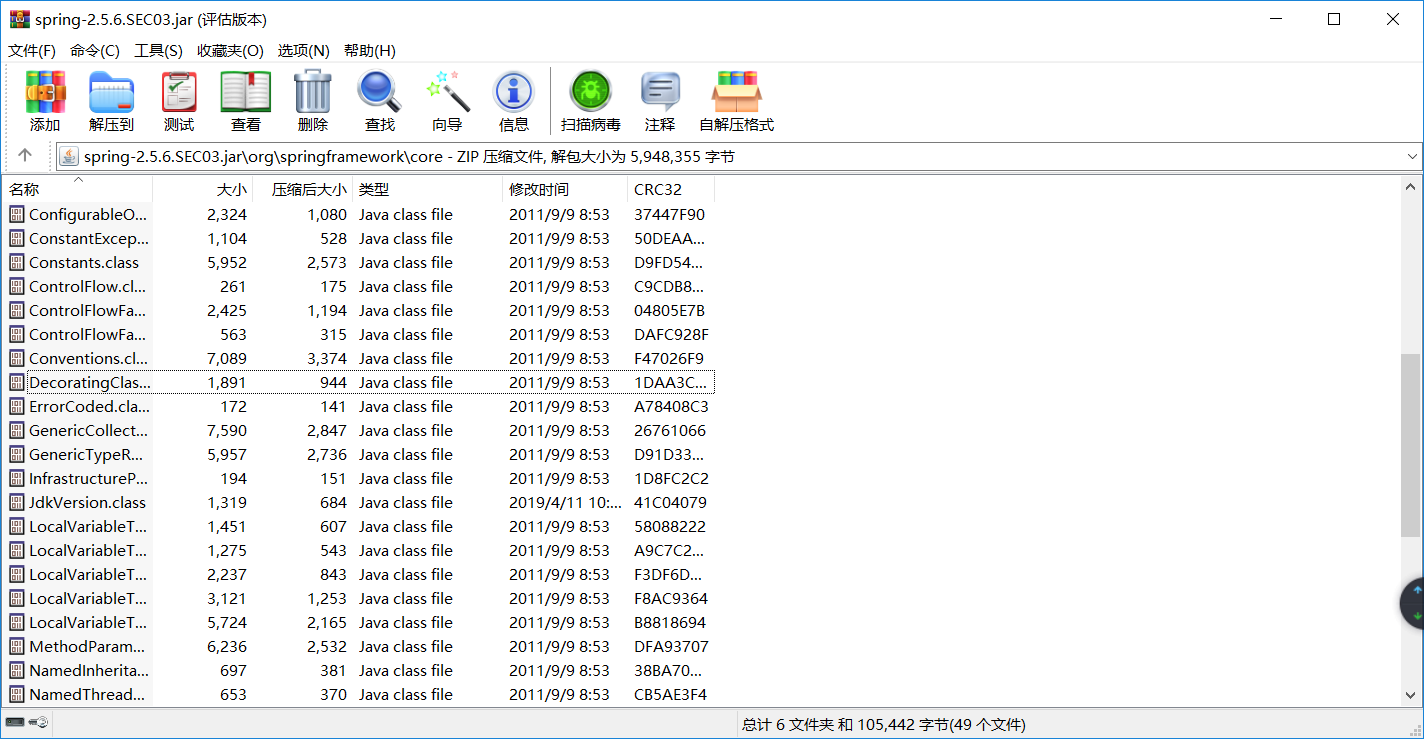
Task: Click the CRC32 value DFA93707
Action: tap(671, 646)
